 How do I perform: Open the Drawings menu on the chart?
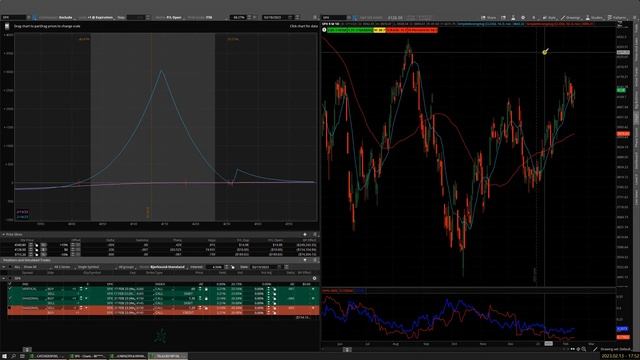point(571,18)
